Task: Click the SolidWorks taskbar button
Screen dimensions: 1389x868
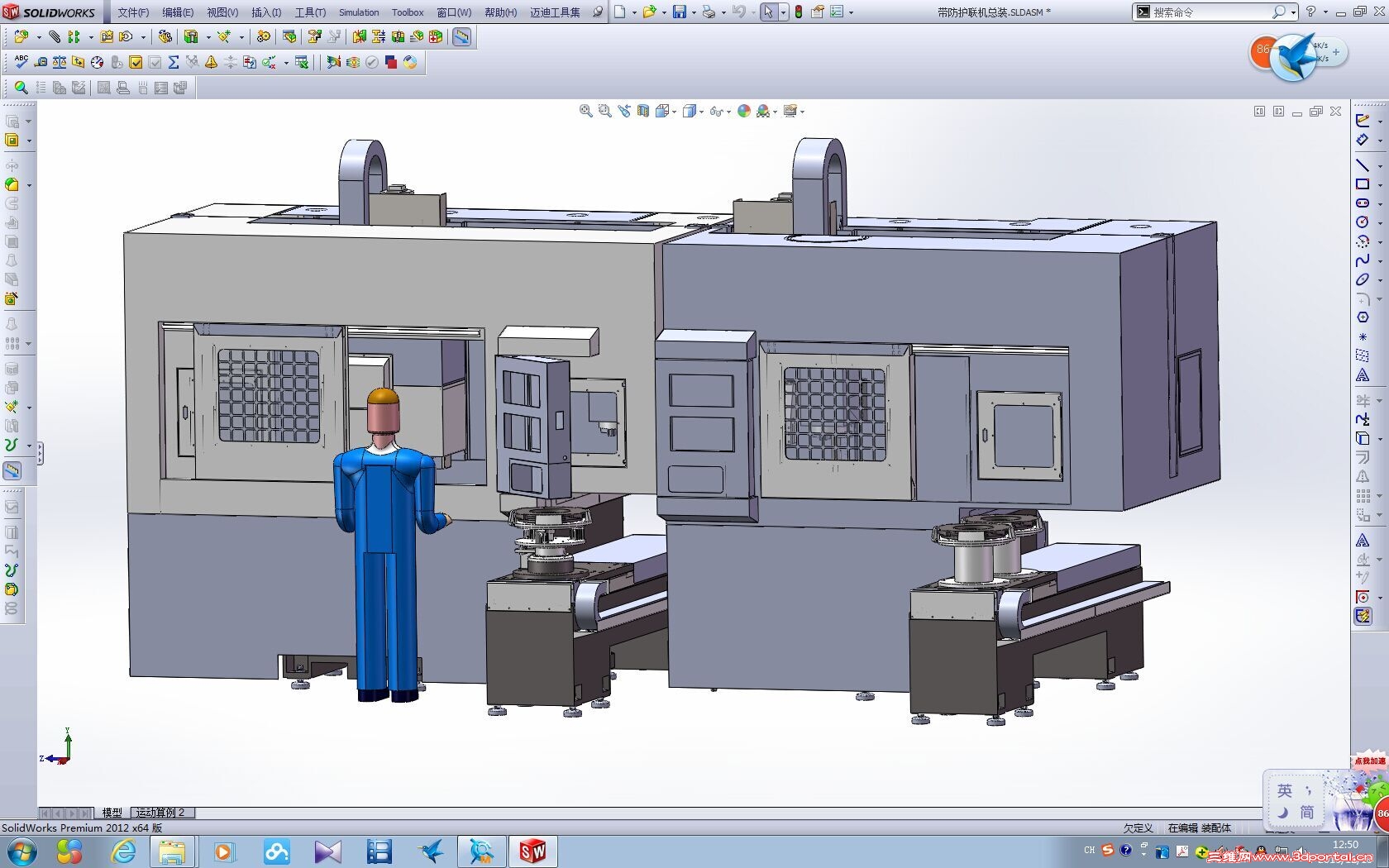Action: click(x=532, y=851)
